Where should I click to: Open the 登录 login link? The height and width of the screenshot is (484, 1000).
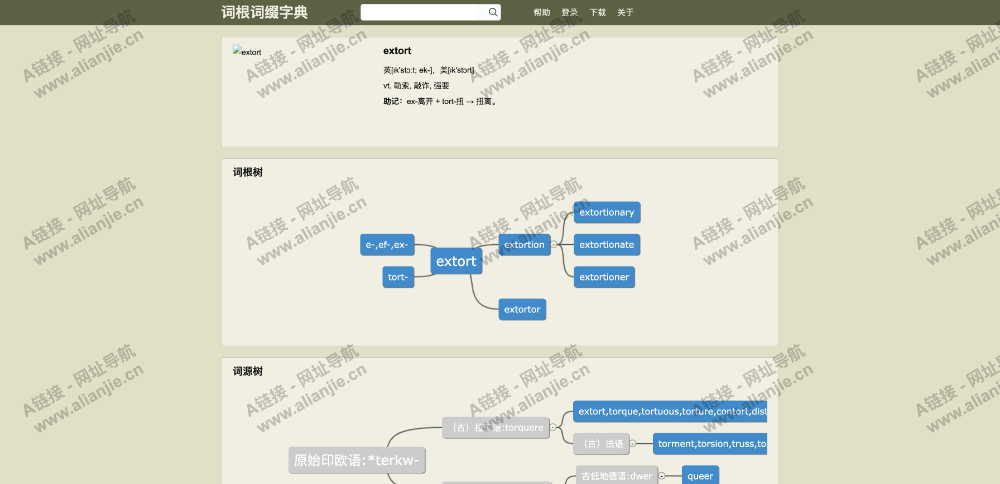click(x=569, y=12)
